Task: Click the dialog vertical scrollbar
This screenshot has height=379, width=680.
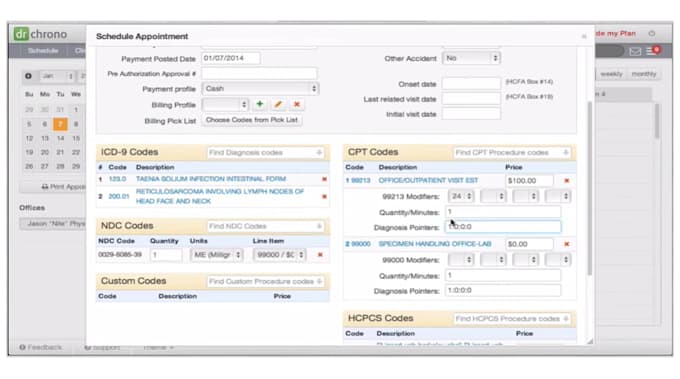Action: [x=589, y=189]
